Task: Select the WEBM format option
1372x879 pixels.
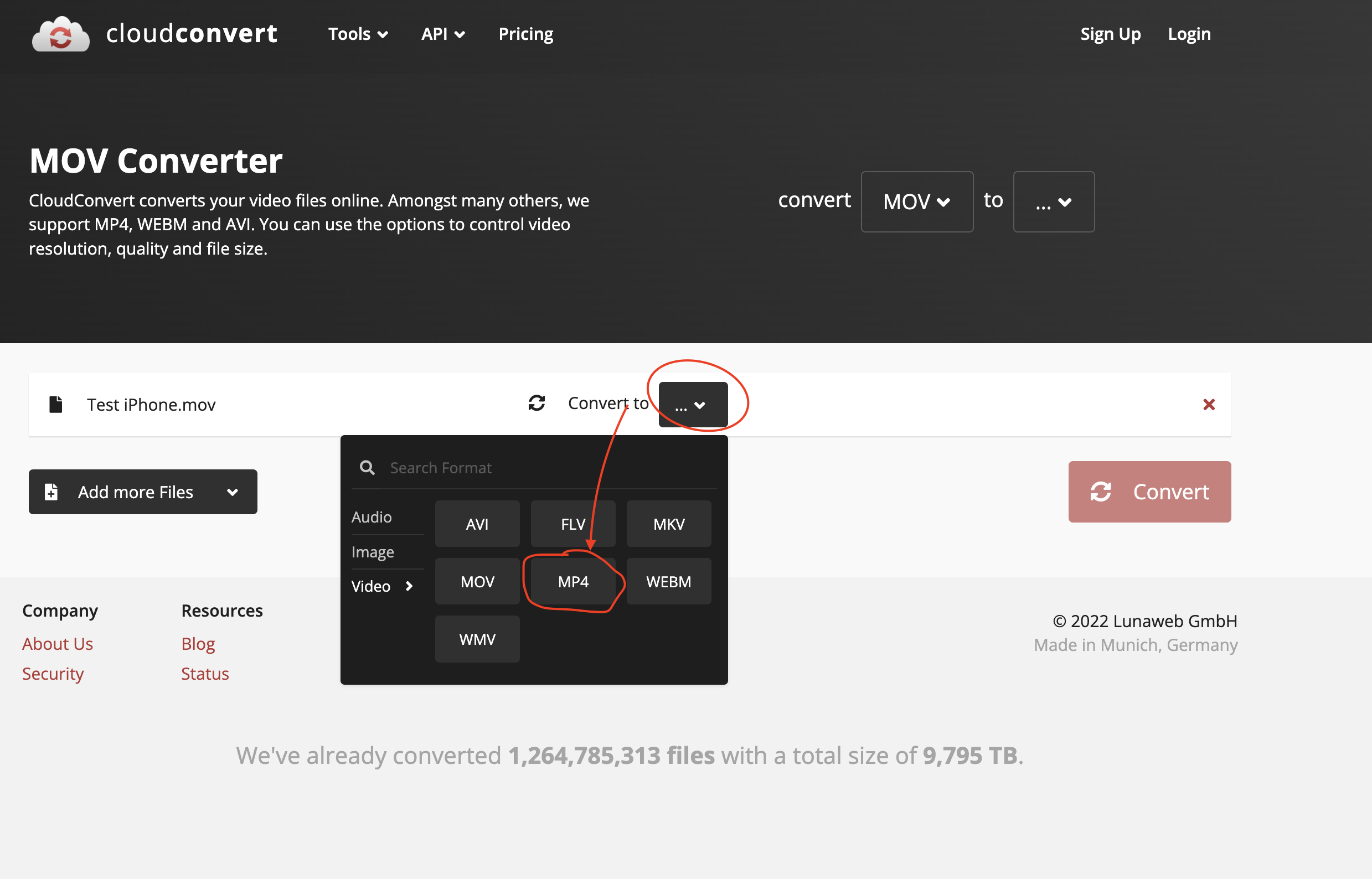Action: pyautogui.click(x=668, y=582)
